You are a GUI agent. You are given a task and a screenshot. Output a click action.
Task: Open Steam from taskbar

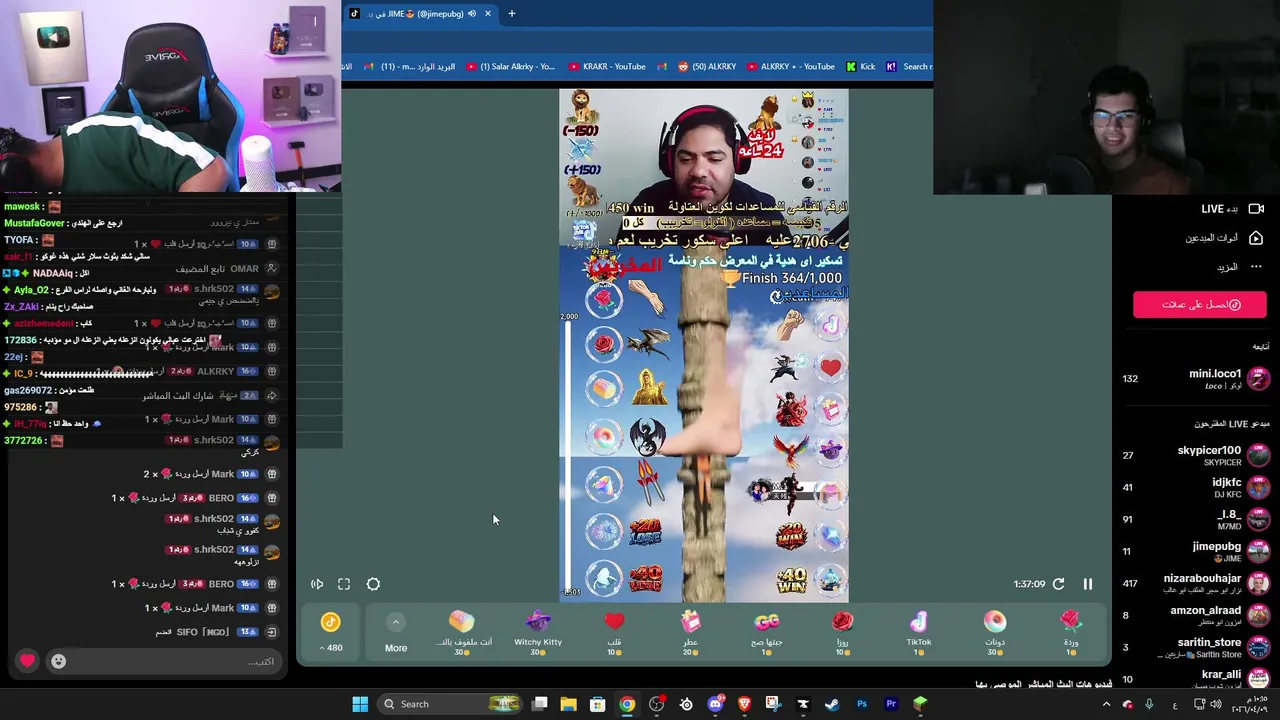tap(832, 704)
